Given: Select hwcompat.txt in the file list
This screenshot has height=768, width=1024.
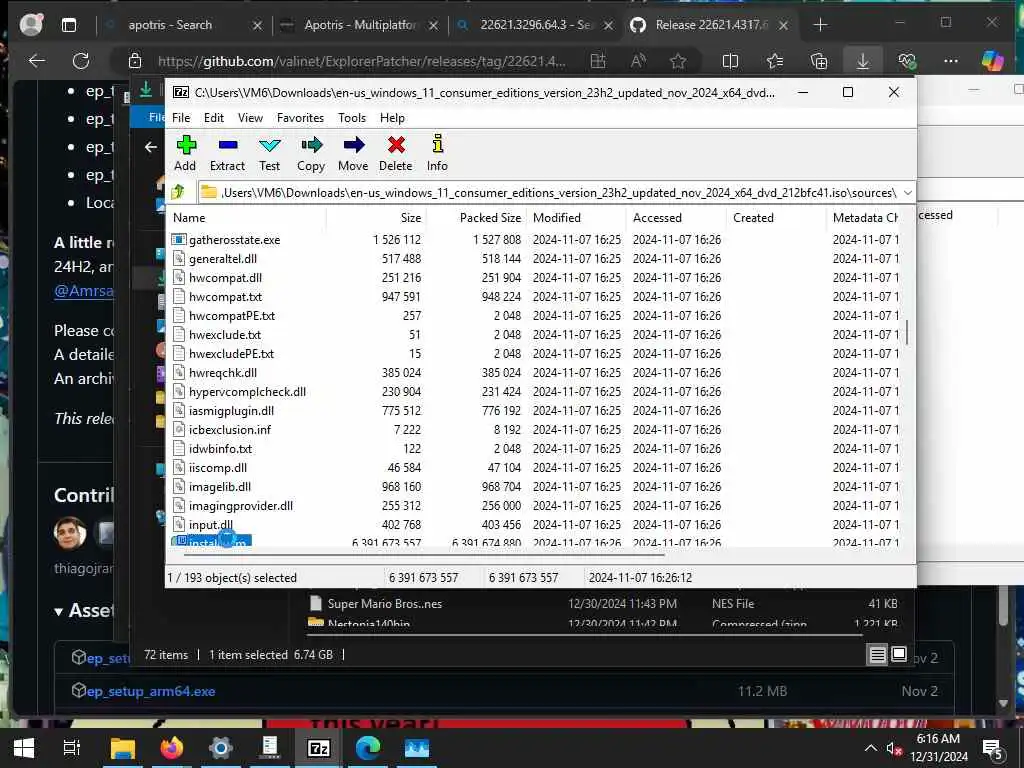Looking at the screenshot, I should pyautogui.click(x=225, y=296).
